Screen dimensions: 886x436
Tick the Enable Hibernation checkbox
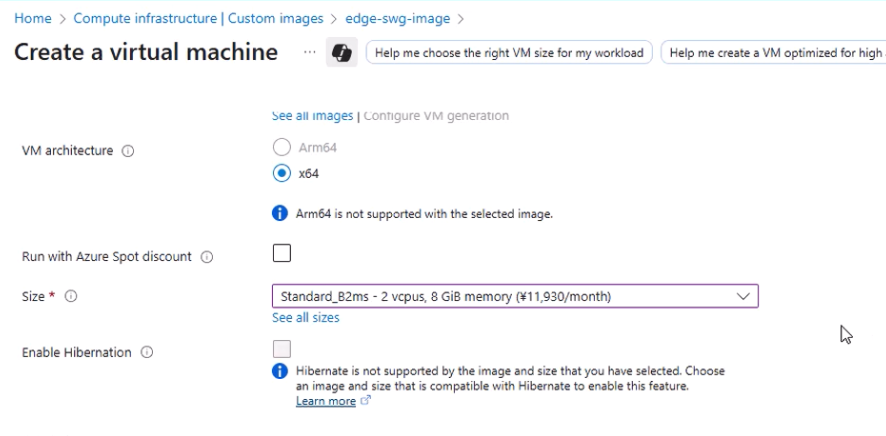(282, 349)
